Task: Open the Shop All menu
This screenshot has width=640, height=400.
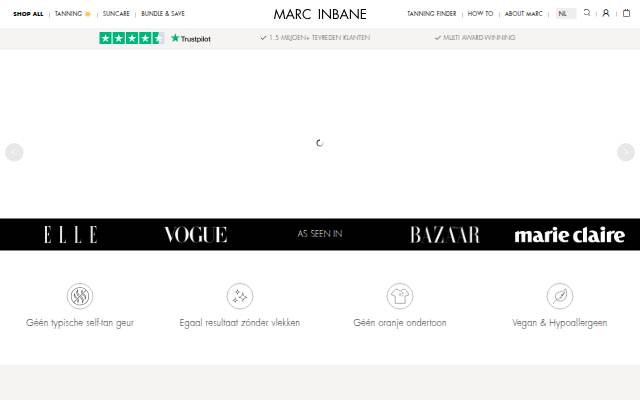Action: click(28, 14)
